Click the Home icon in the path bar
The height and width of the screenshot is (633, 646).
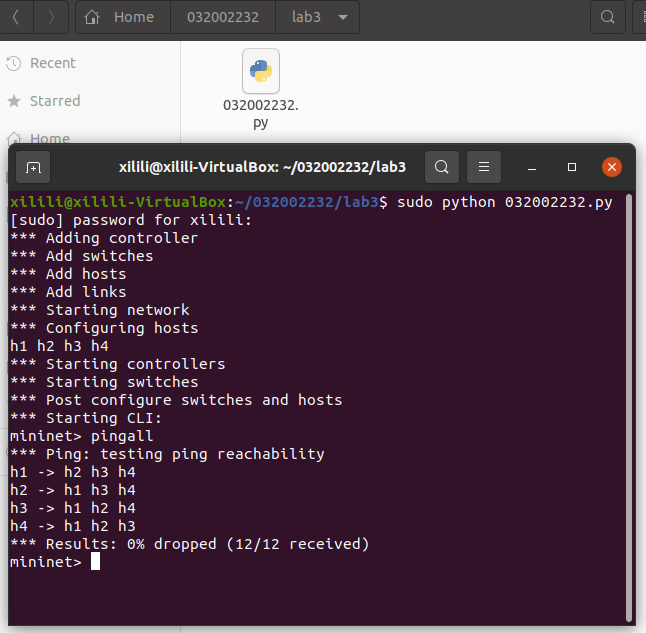92,17
